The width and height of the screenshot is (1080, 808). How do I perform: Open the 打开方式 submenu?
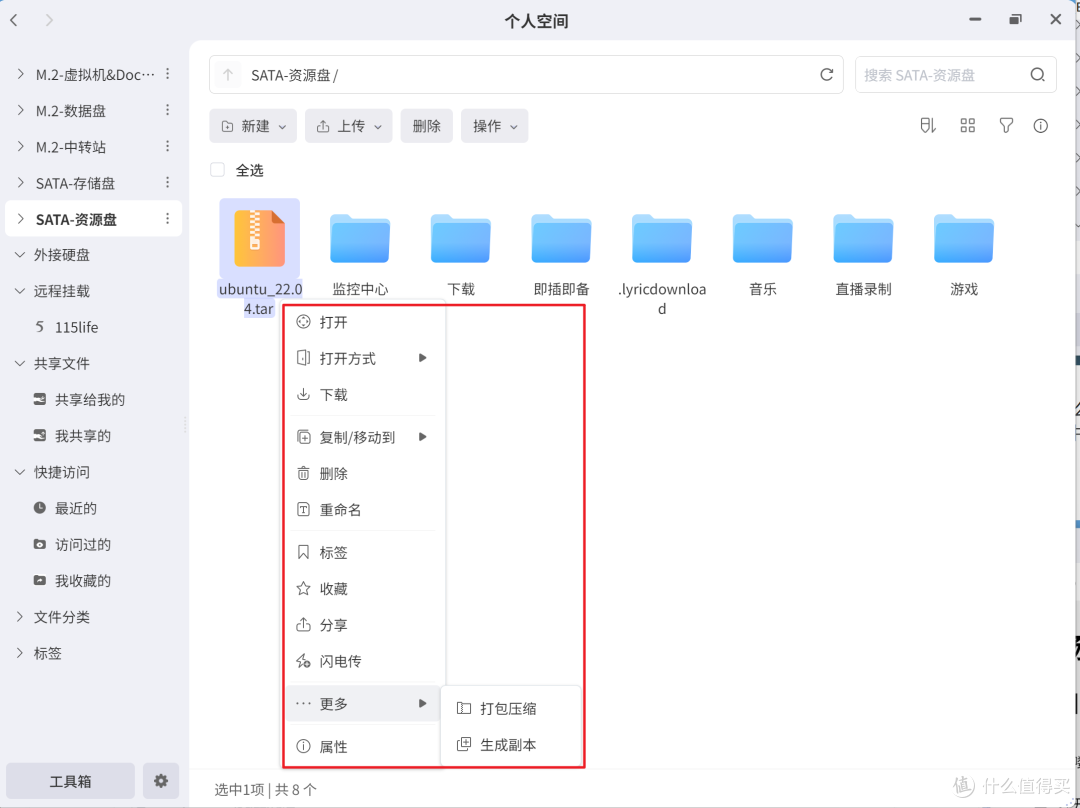[362, 358]
